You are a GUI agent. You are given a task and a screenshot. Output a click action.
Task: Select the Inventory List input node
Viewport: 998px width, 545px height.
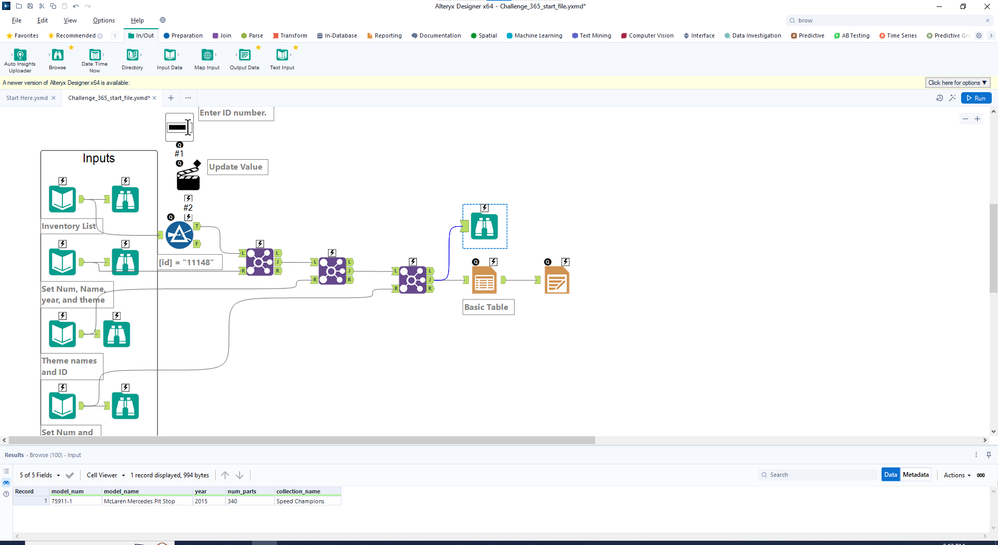point(62,199)
